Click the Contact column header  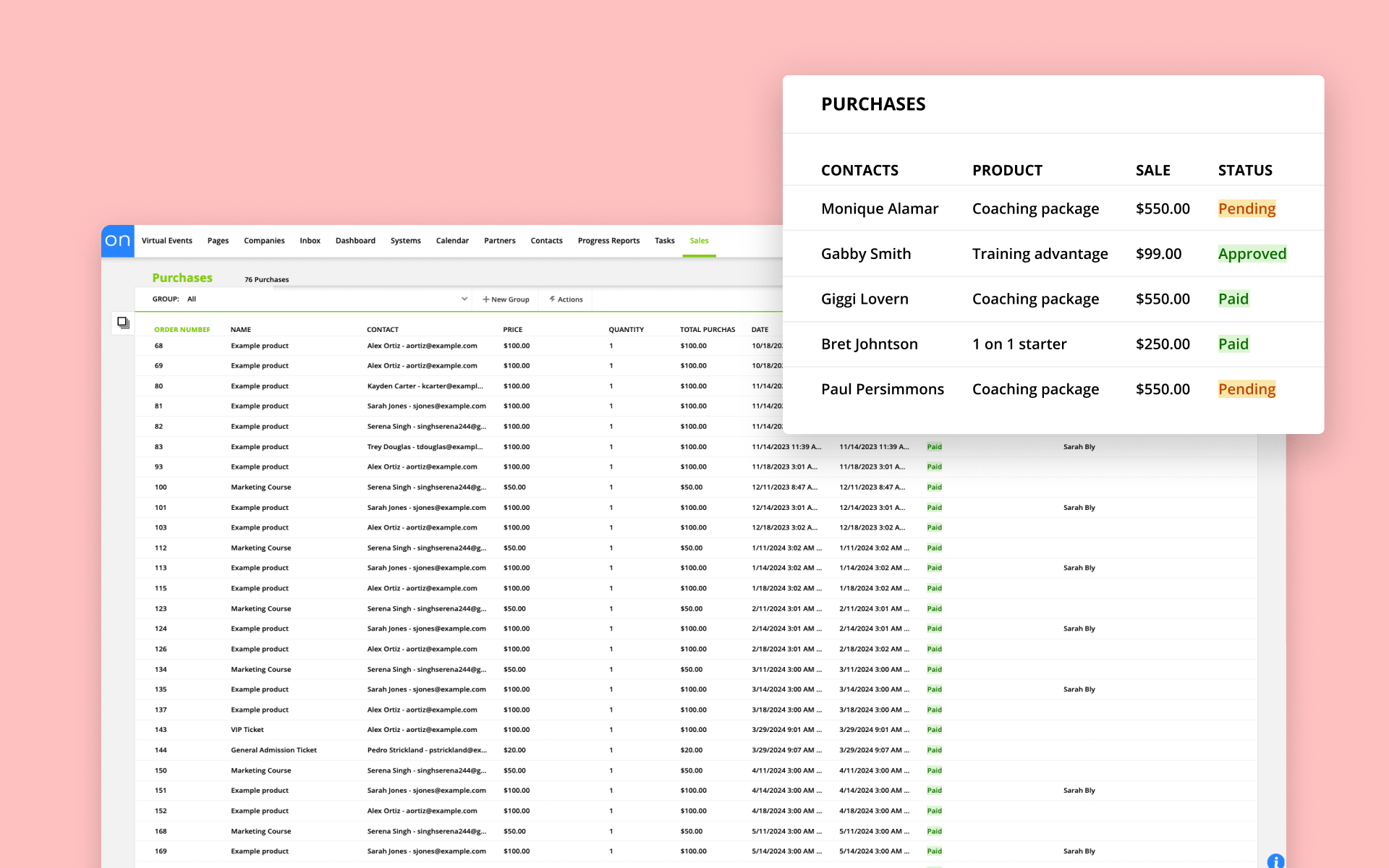point(382,330)
